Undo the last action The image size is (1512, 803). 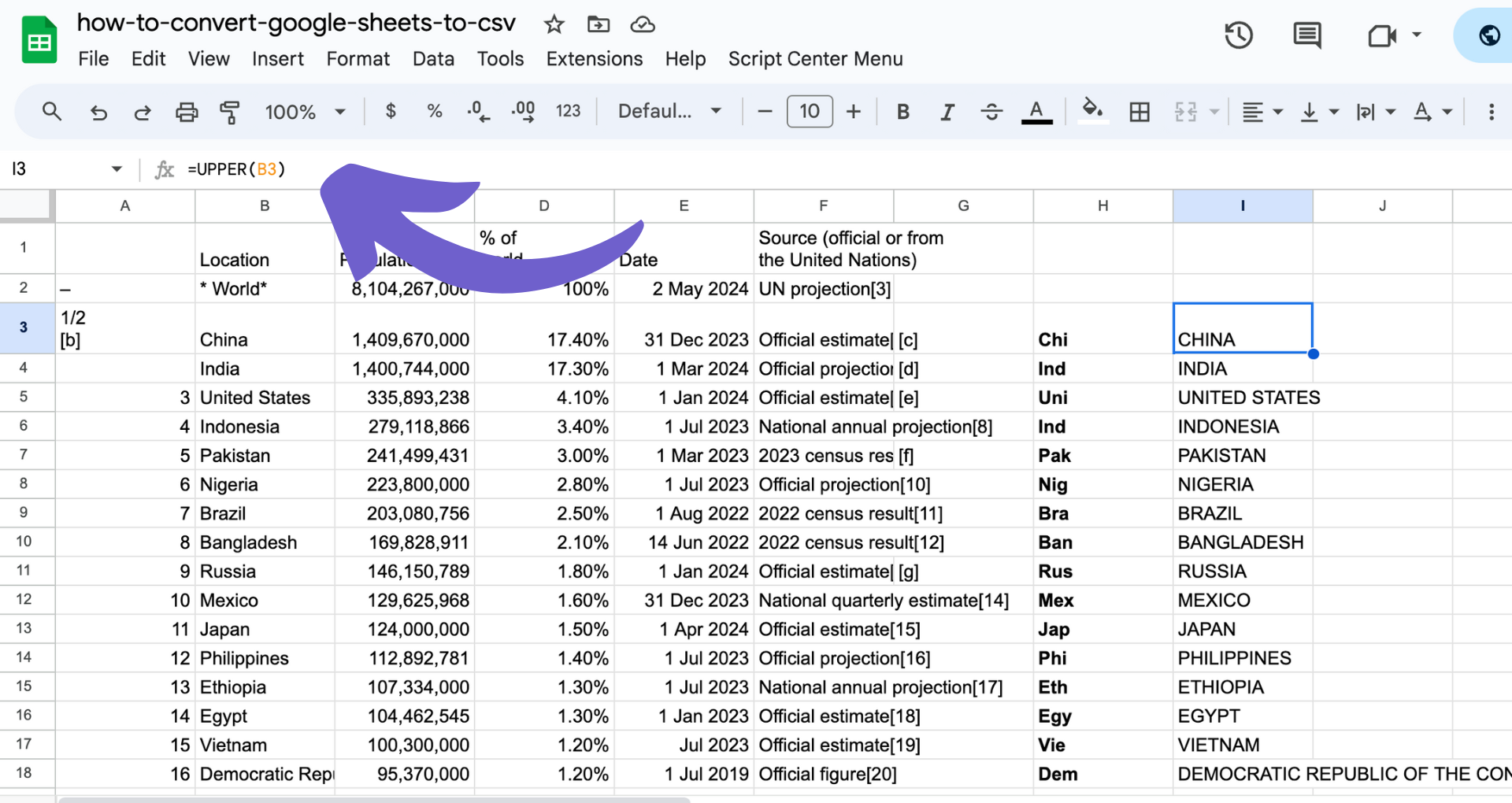[x=98, y=111]
